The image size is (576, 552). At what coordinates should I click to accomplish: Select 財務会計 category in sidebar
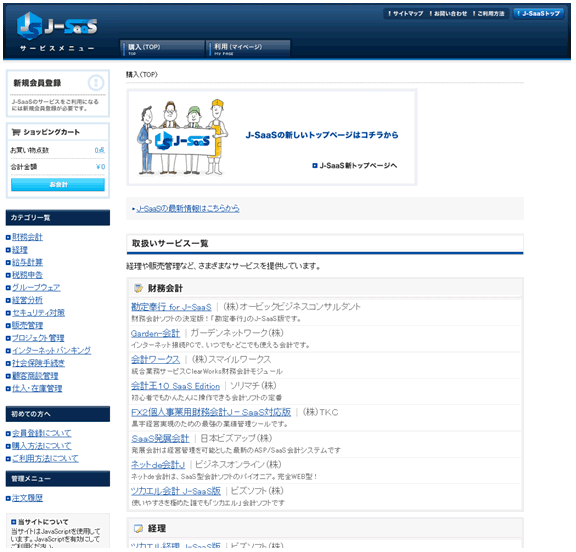pyautogui.click(x=28, y=237)
